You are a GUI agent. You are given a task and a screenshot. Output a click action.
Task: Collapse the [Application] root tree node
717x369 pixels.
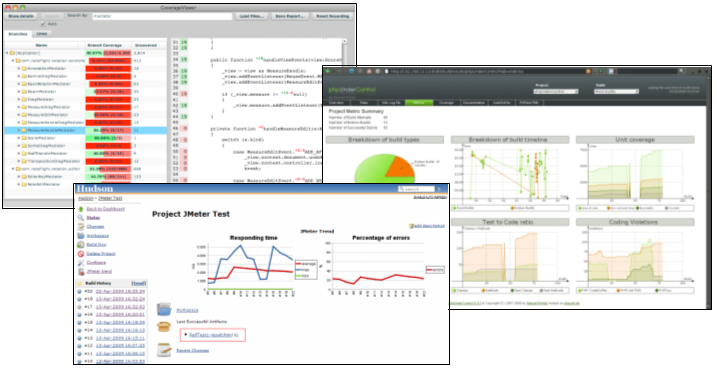pos(7,53)
